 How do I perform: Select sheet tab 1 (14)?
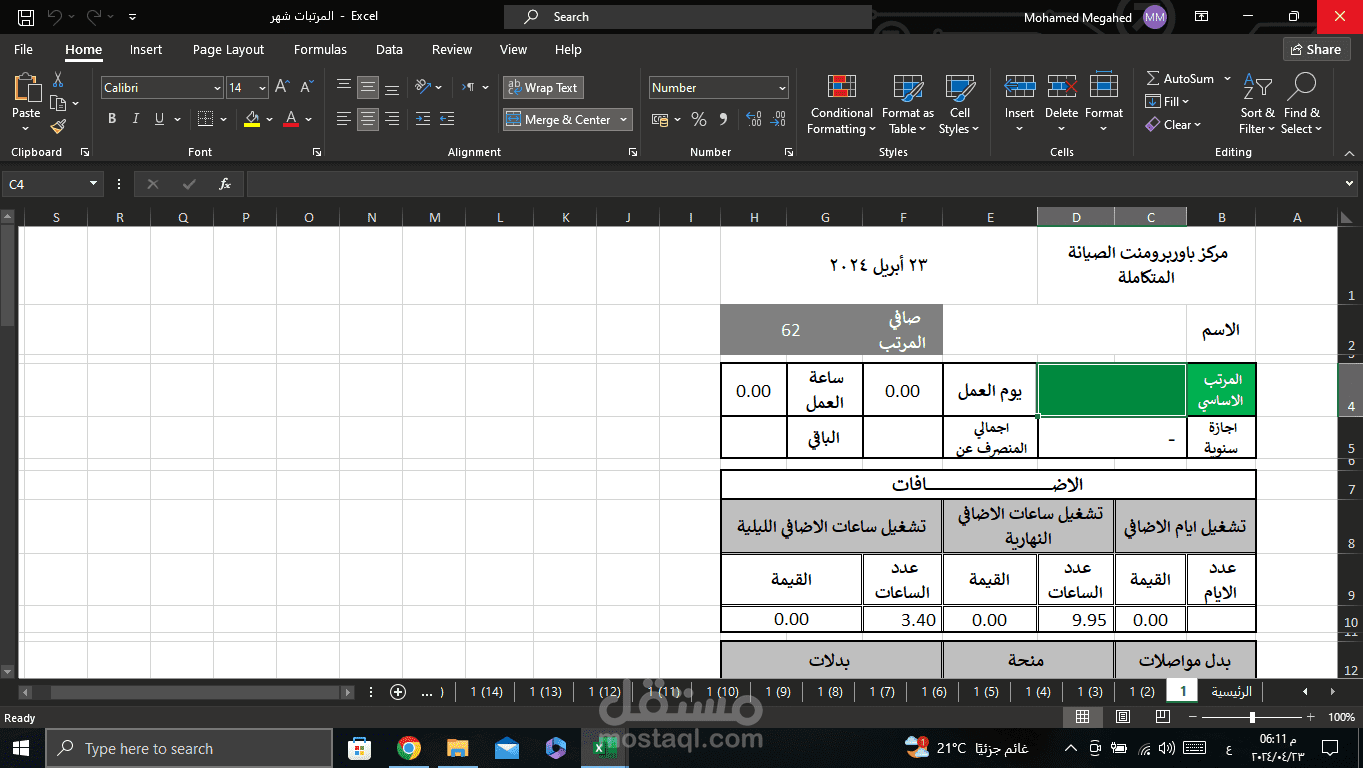click(486, 691)
